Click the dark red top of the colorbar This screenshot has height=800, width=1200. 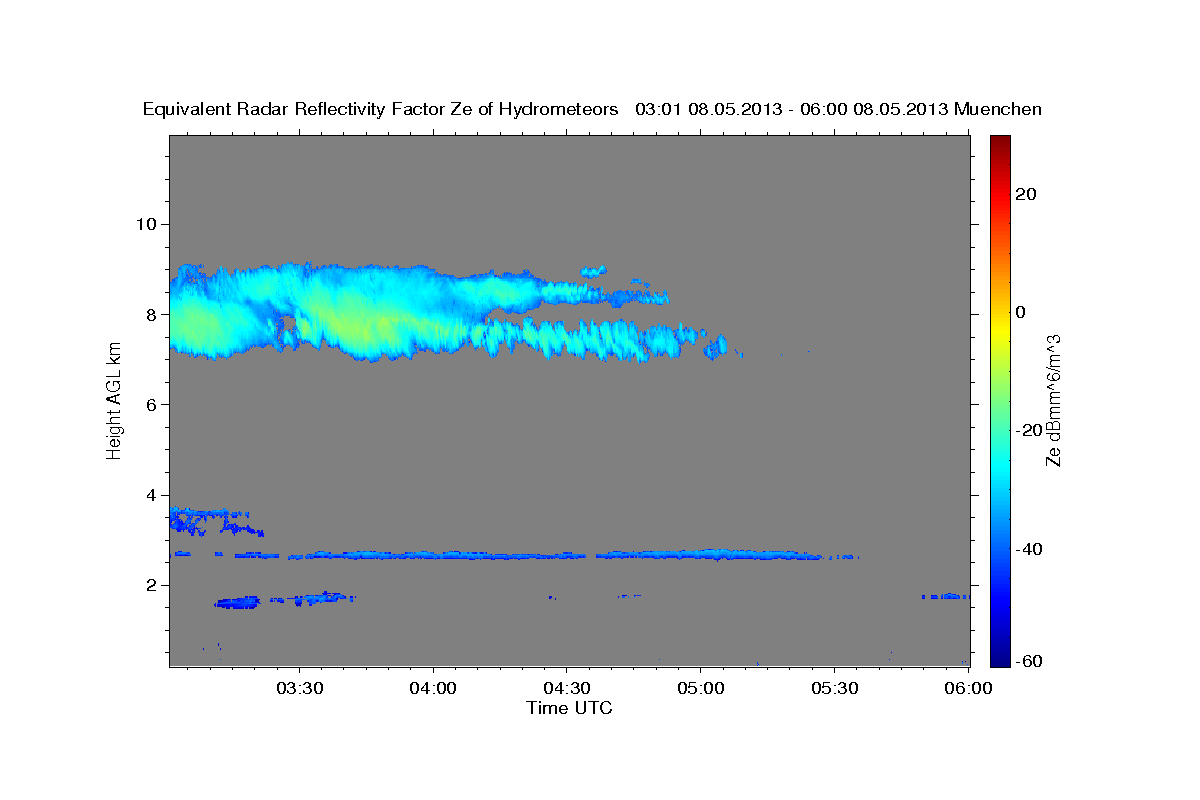click(1000, 142)
